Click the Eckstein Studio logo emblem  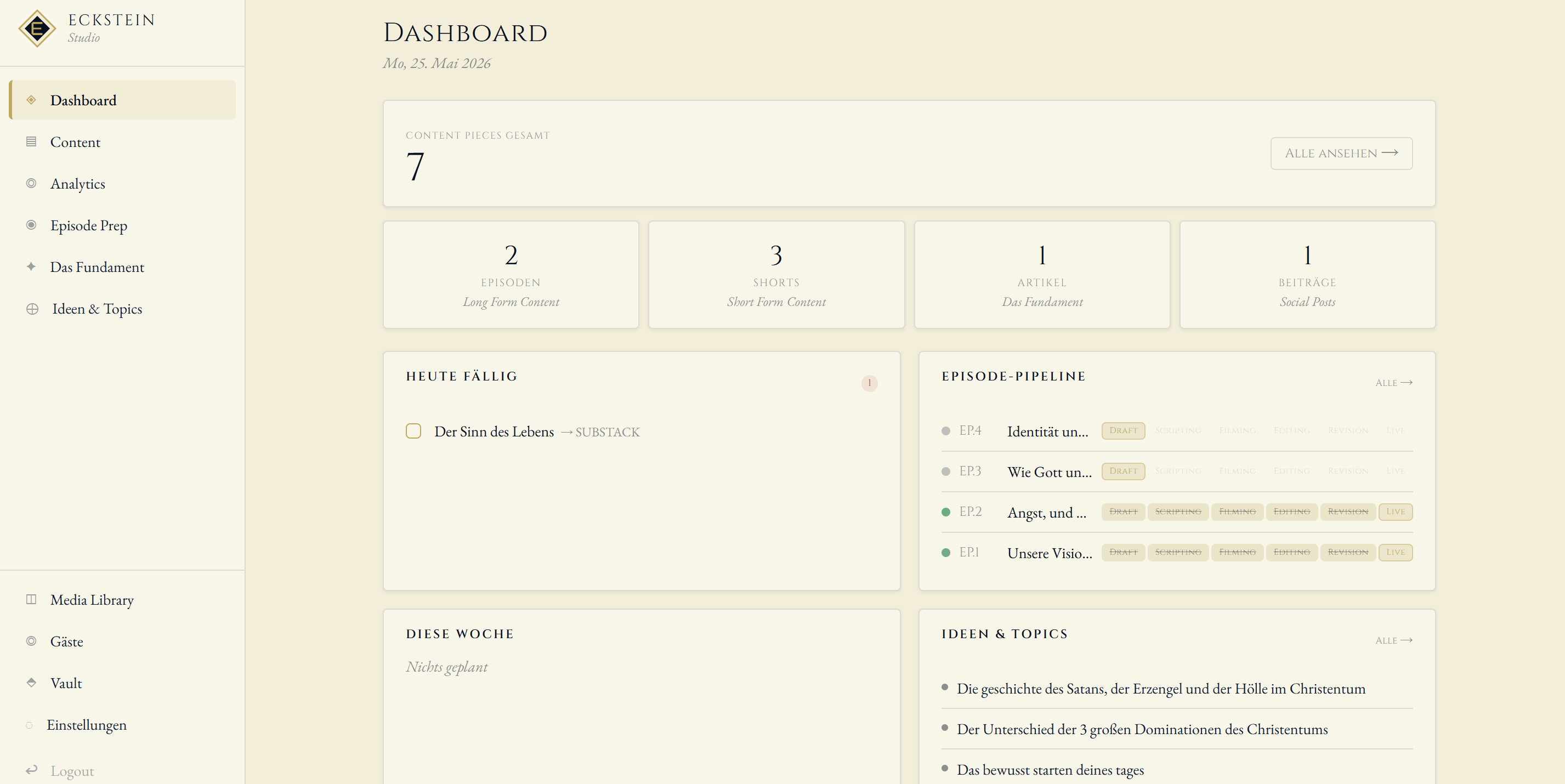(37, 28)
